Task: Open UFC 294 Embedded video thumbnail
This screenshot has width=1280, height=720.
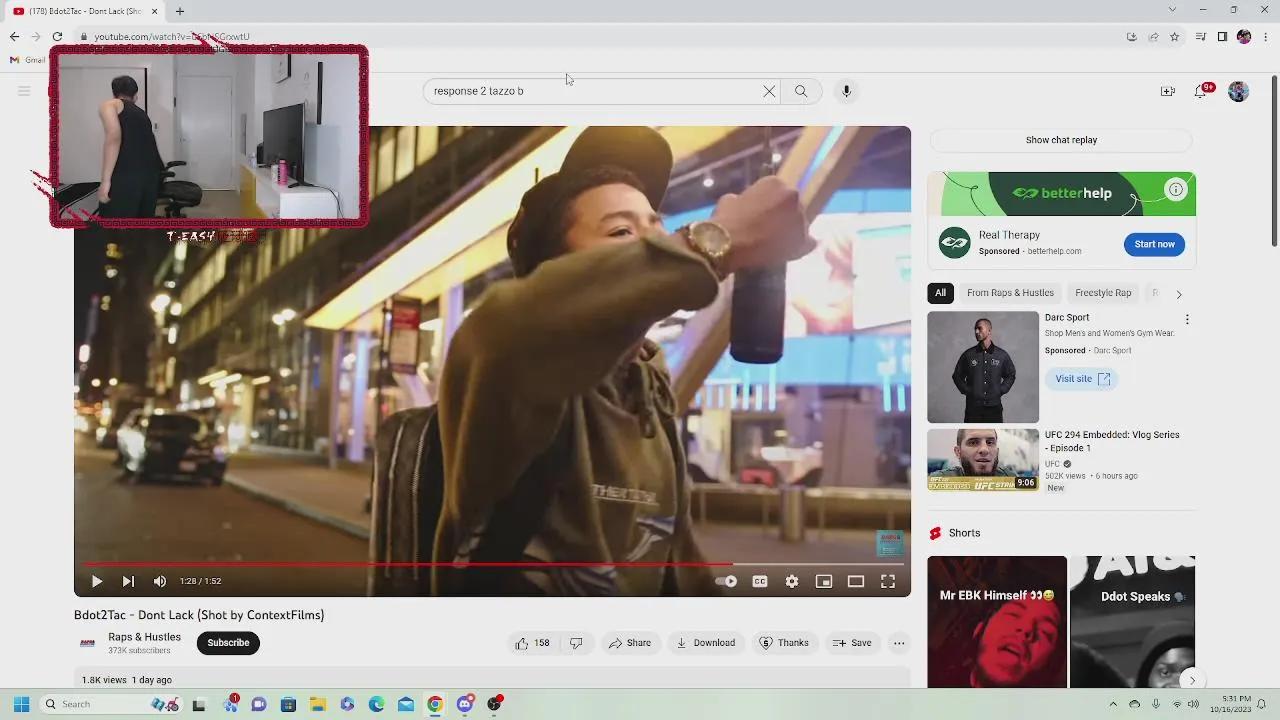Action: tap(983, 460)
